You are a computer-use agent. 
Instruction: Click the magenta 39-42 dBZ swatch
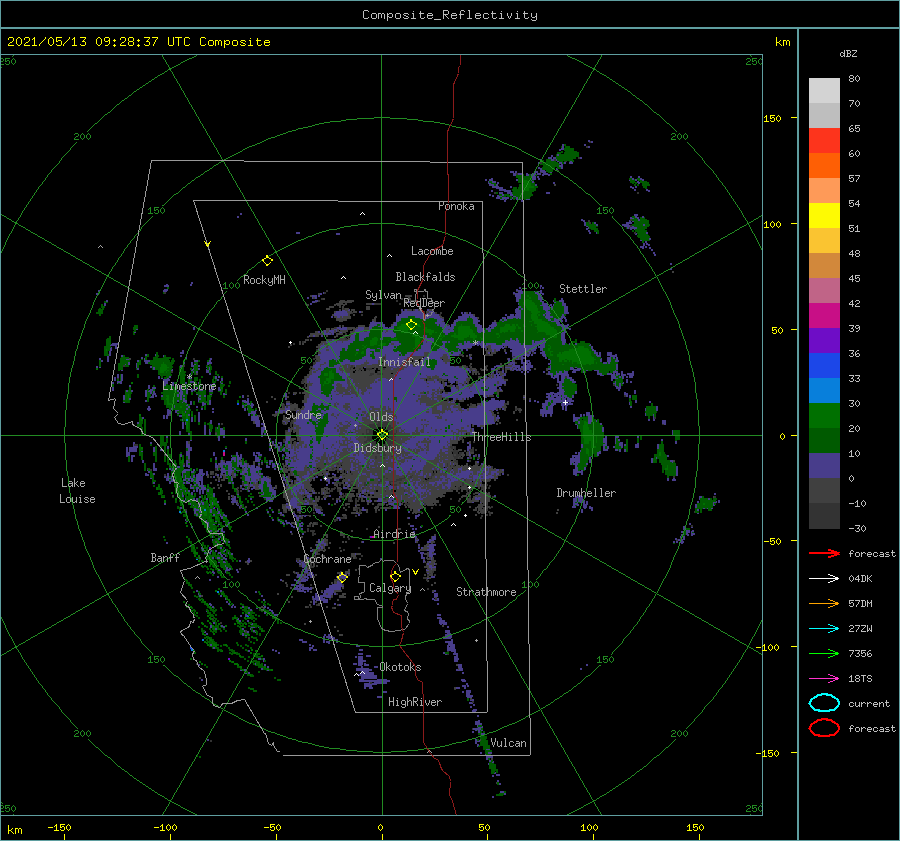[824, 316]
